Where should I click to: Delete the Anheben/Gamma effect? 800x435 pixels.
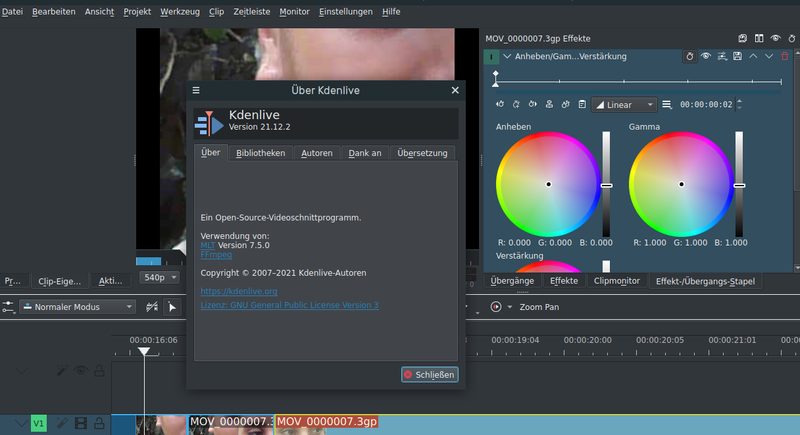point(785,56)
